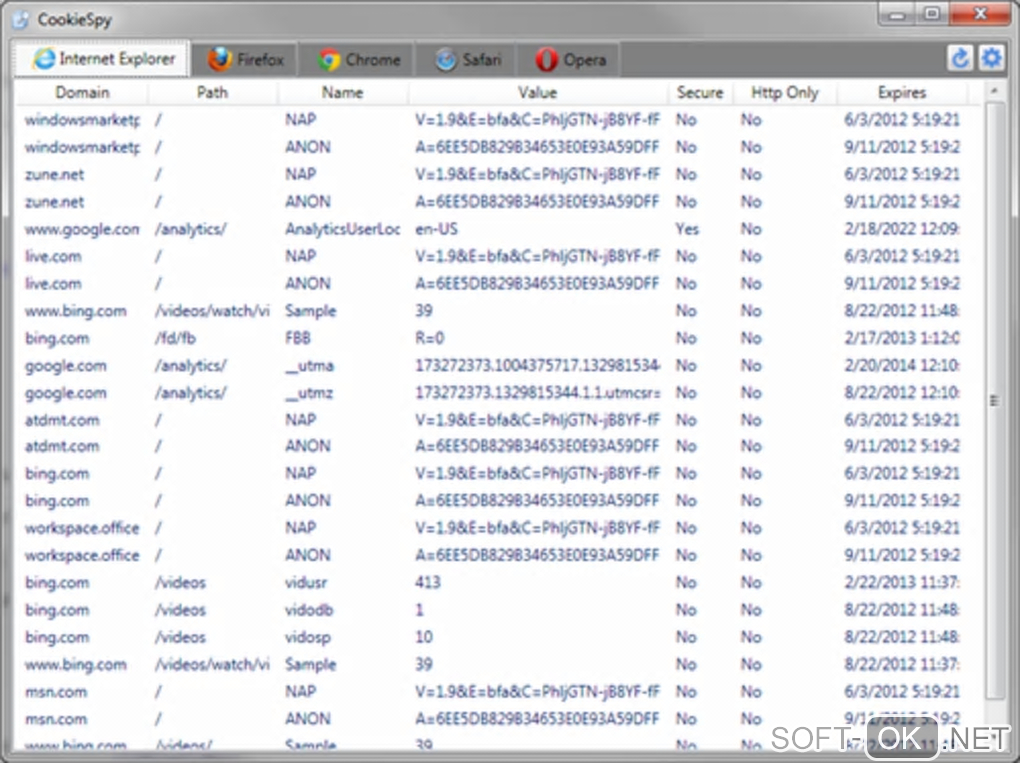Switch to the Firefox tab
Viewport: 1020px width, 763px height.
coord(245,60)
